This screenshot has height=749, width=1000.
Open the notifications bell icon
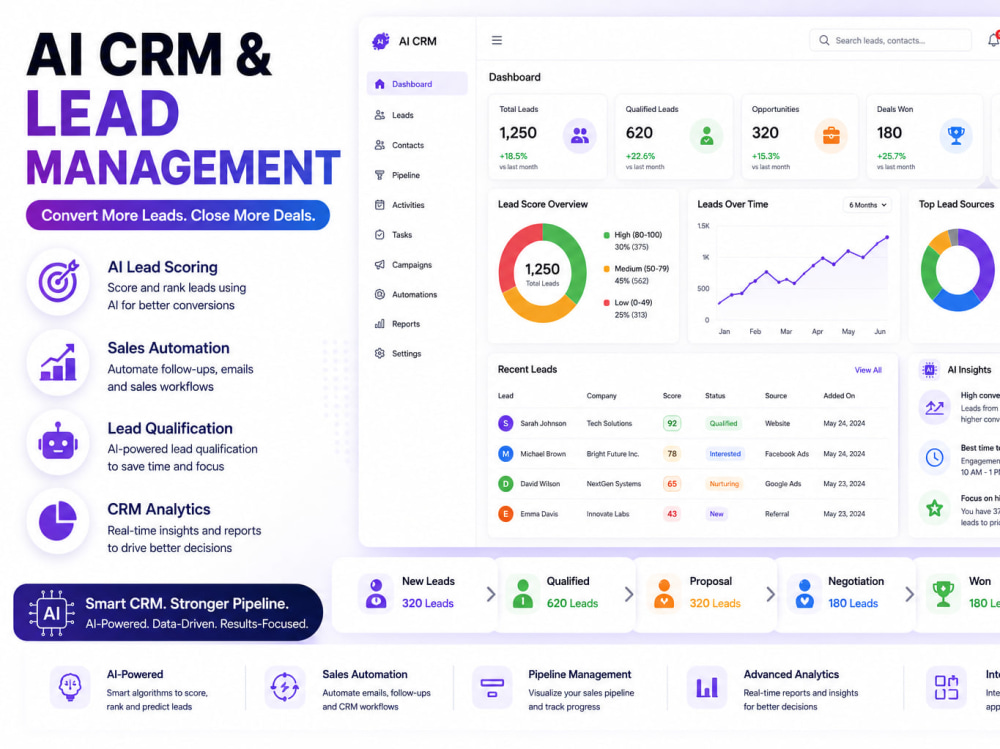pyautogui.click(x=993, y=40)
